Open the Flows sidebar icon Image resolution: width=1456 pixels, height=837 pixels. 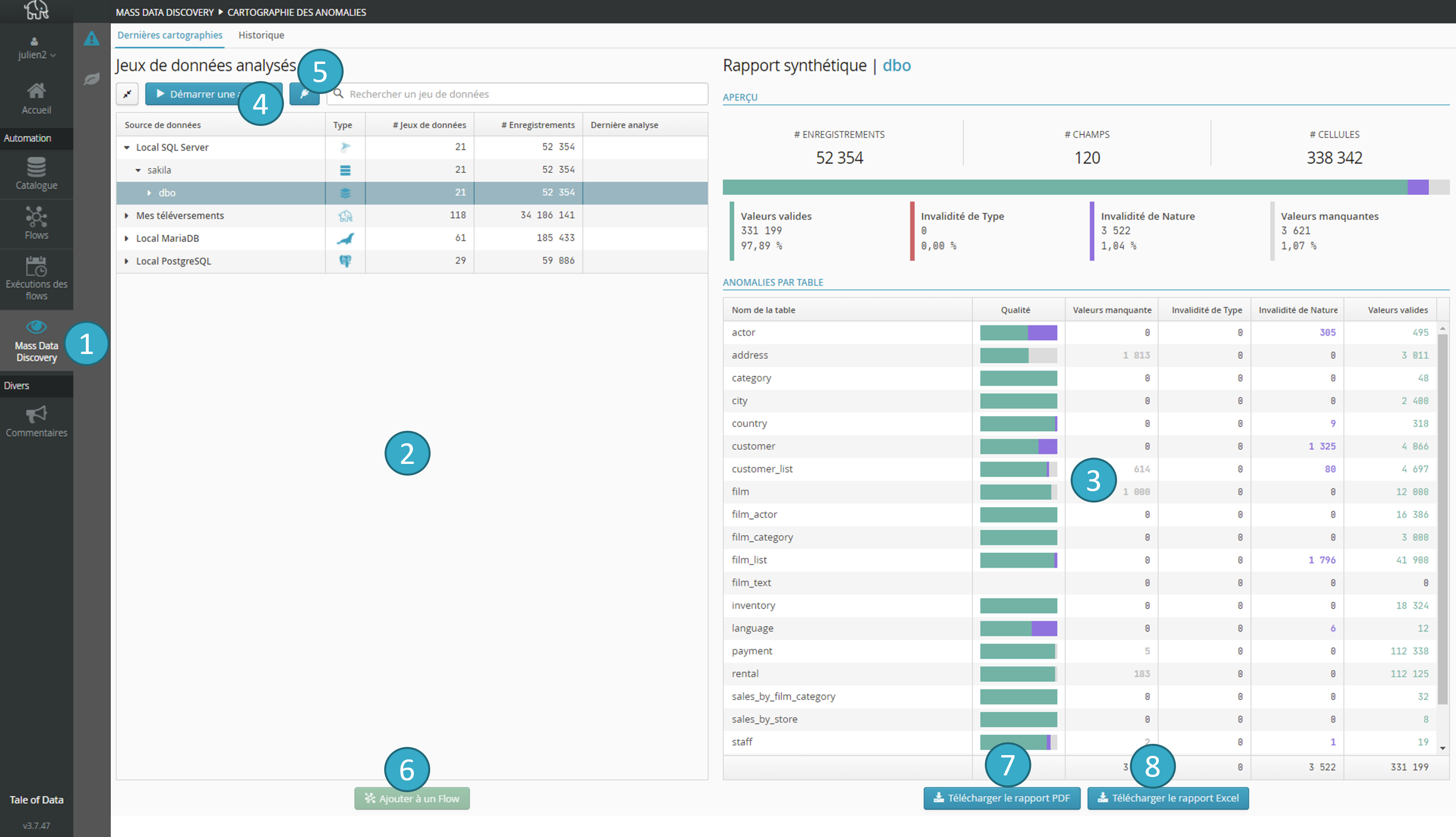pyautogui.click(x=36, y=217)
